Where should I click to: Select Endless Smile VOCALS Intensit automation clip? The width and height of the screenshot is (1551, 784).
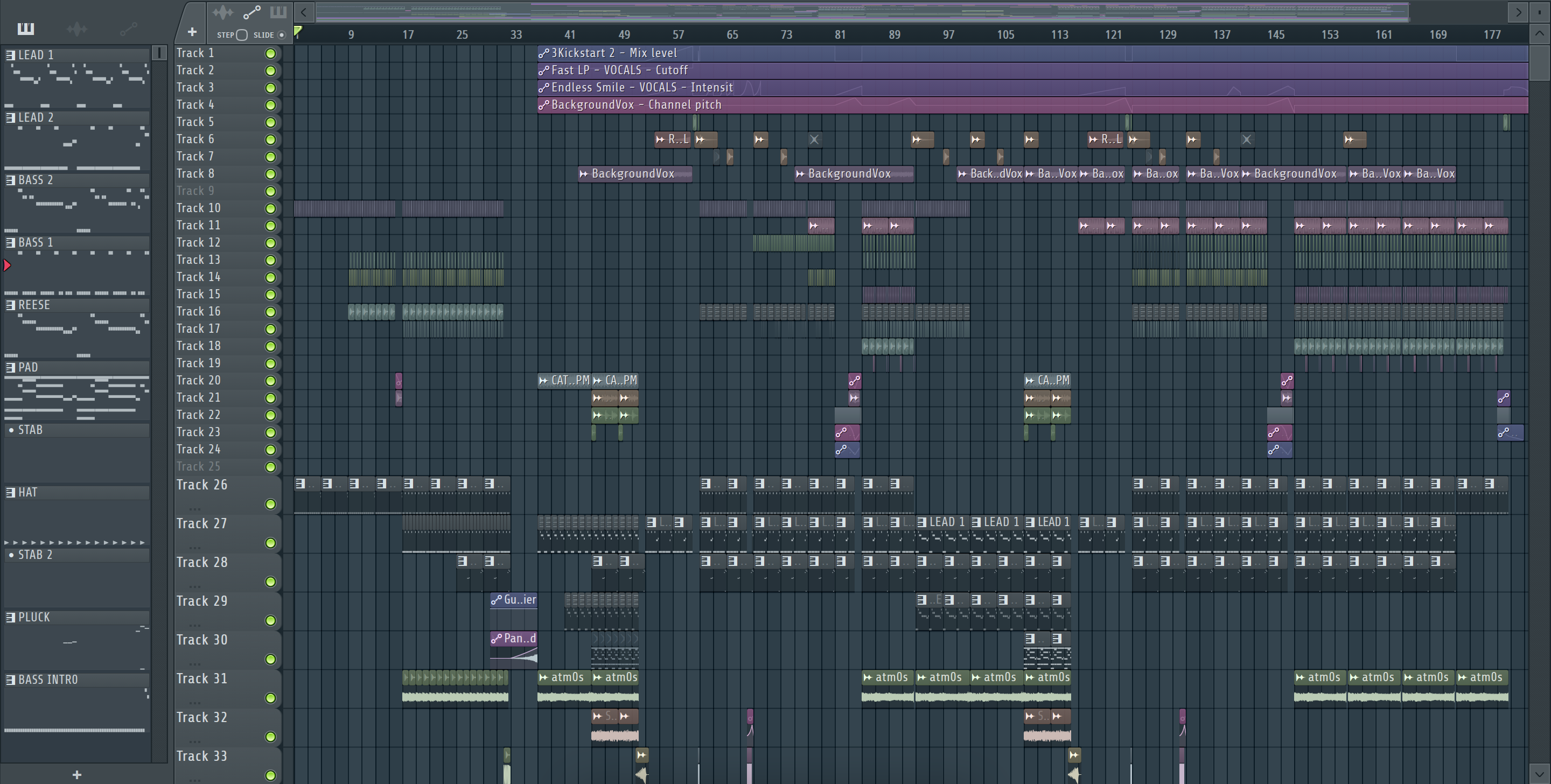[x=1032, y=88]
